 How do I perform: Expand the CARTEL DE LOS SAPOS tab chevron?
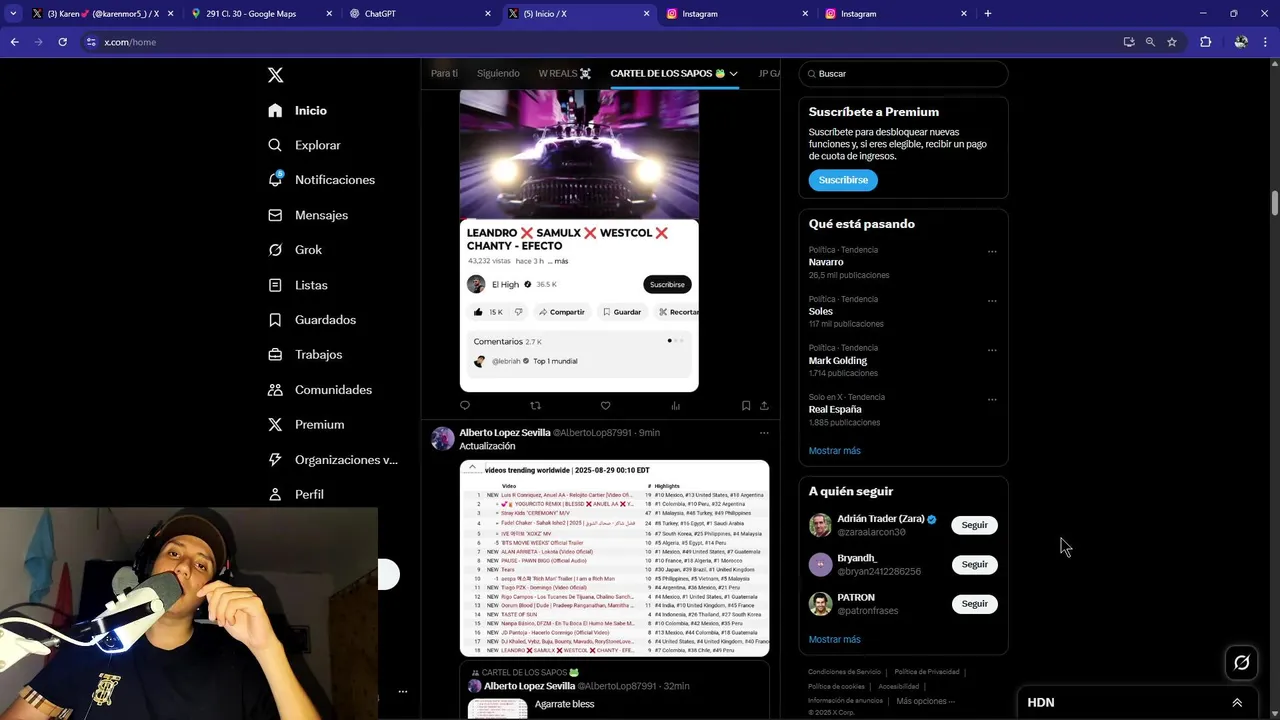tap(733, 73)
